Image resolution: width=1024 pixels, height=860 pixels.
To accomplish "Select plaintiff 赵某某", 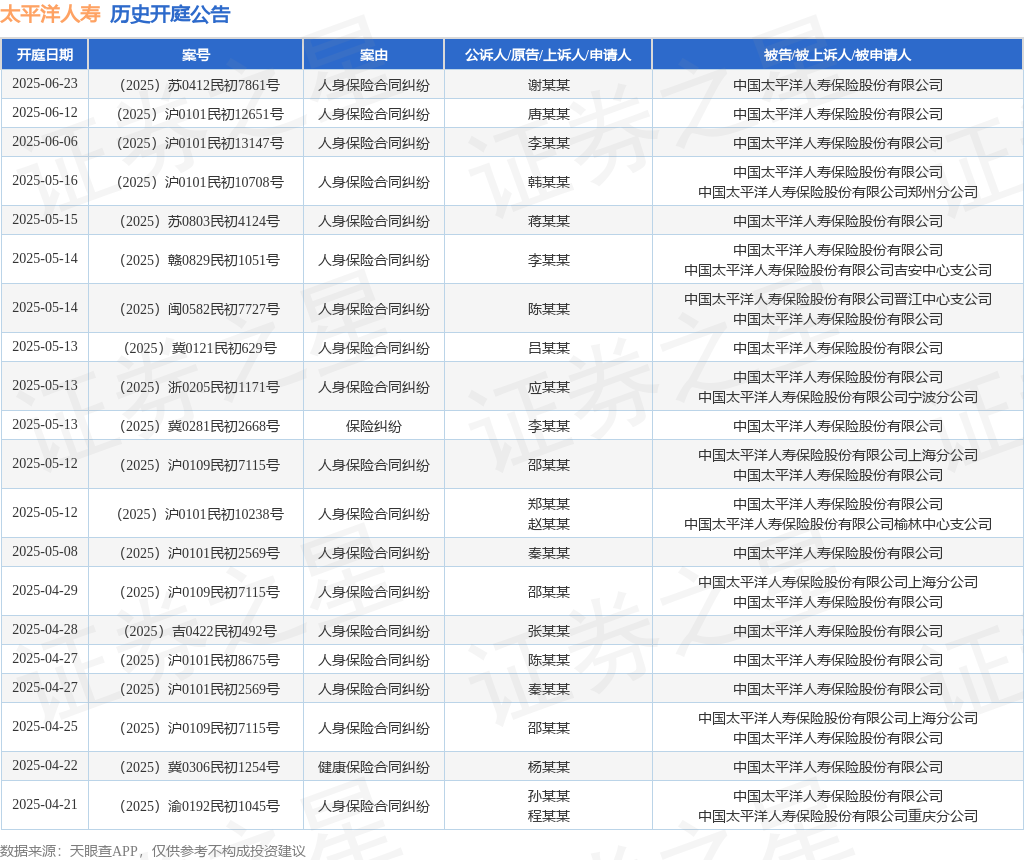I will [x=549, y=524].
